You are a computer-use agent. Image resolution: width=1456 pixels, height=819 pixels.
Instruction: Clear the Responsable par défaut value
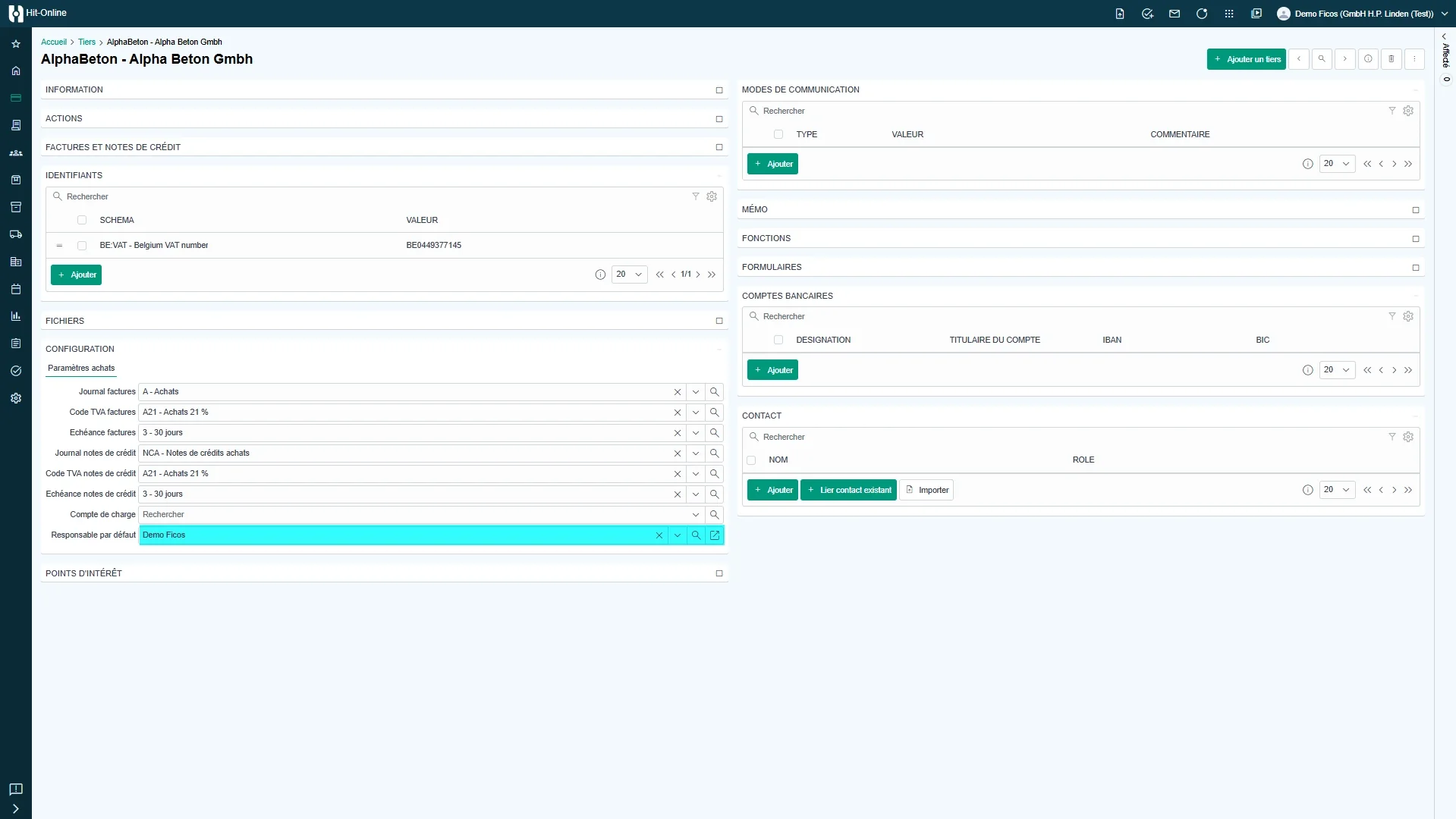659,535
